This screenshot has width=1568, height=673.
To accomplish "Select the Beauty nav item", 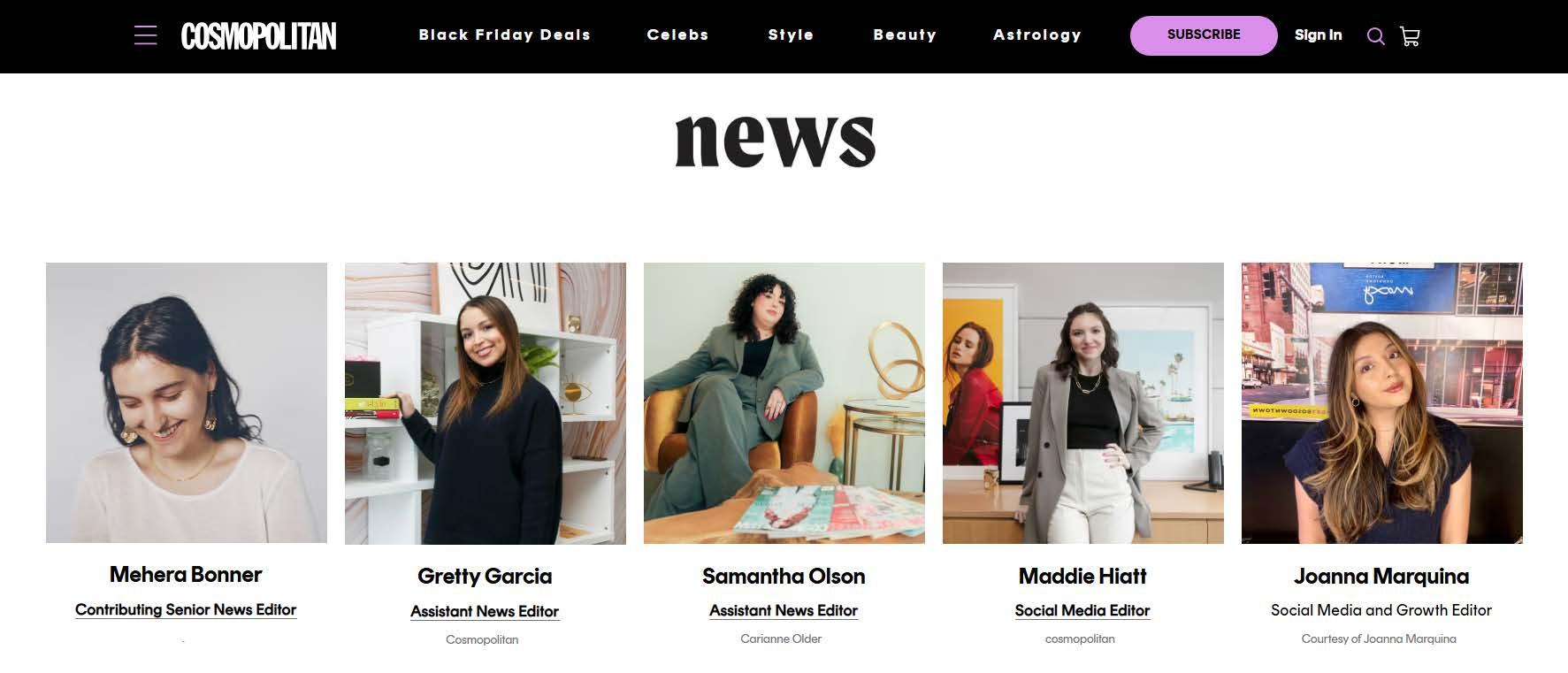I will coord(905,35).
